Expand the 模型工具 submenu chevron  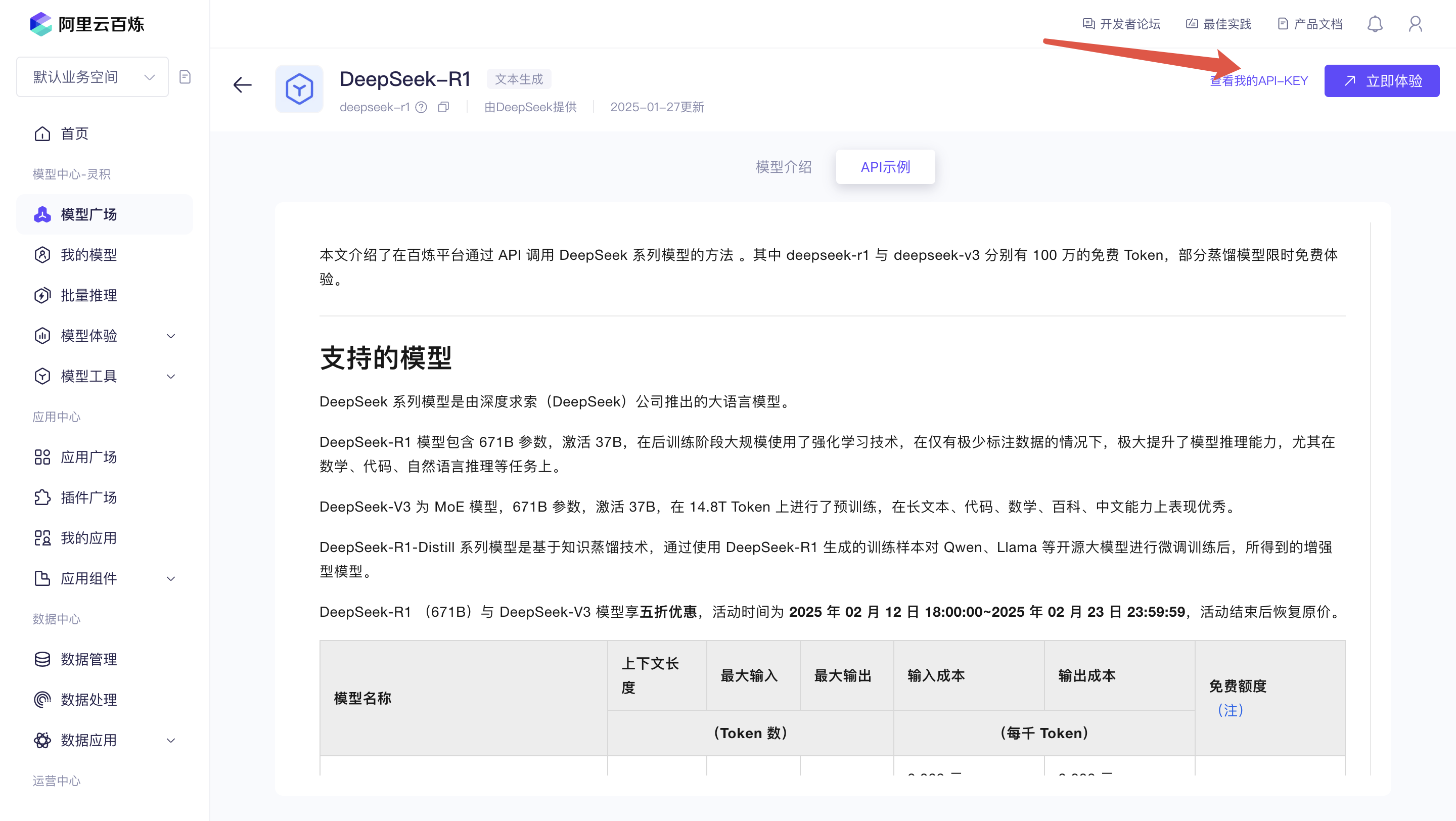pos(171,376)
